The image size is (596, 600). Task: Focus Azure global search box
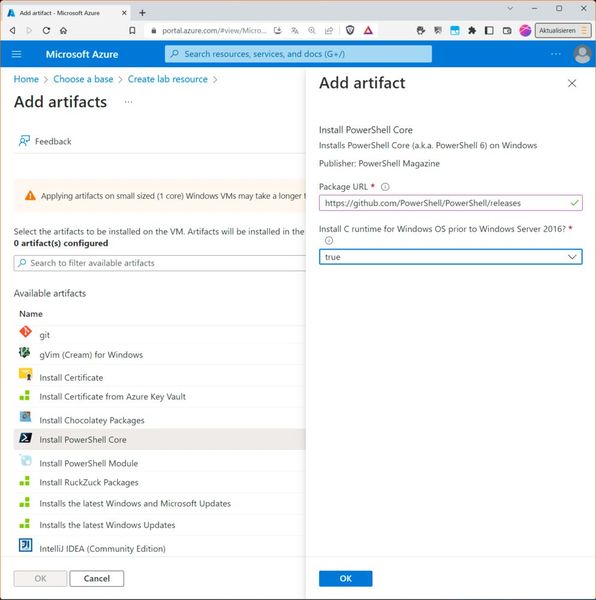(x=298, y=54)
